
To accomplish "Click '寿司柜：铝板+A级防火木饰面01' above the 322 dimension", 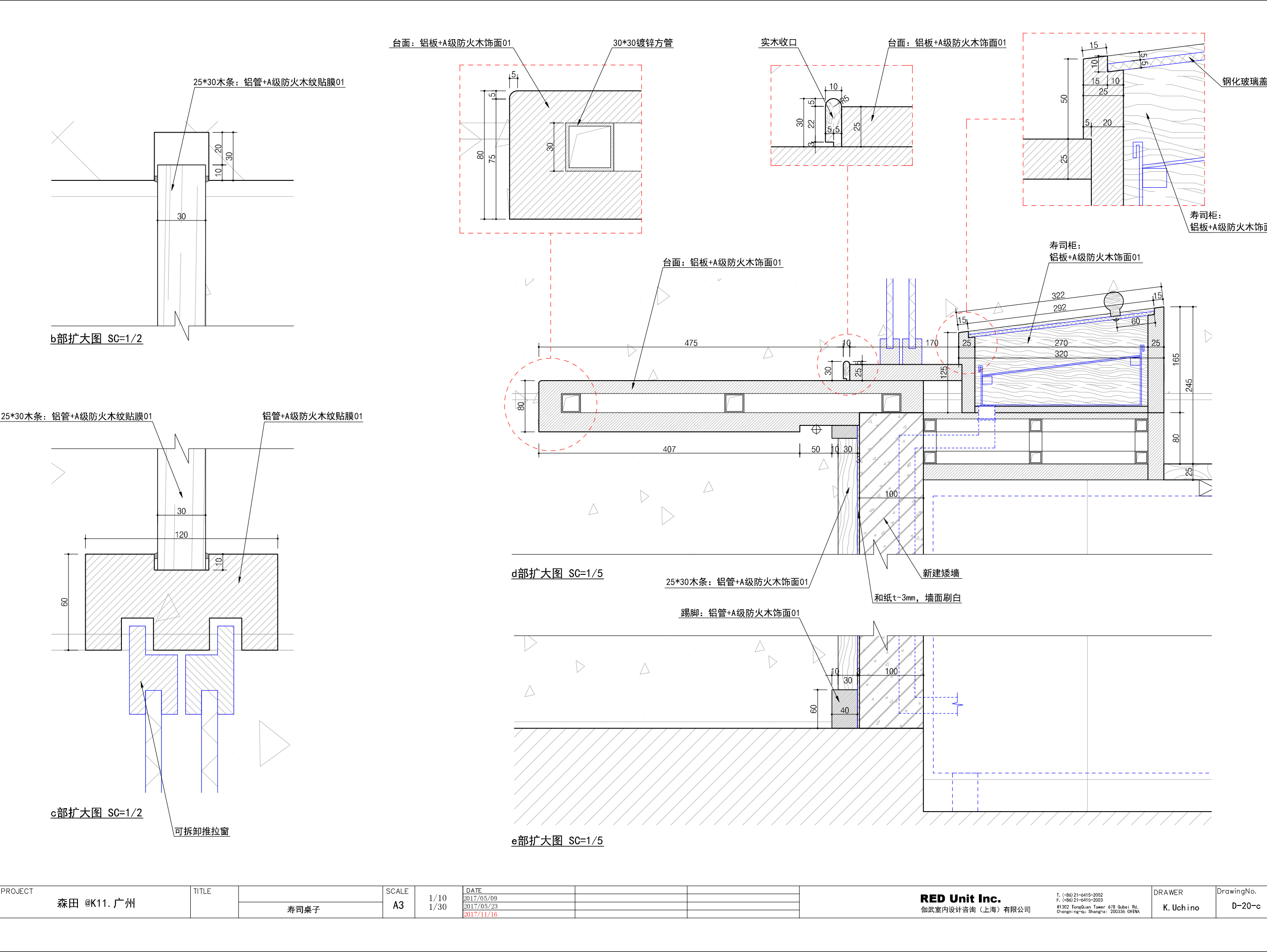I will click(1095, 251).
